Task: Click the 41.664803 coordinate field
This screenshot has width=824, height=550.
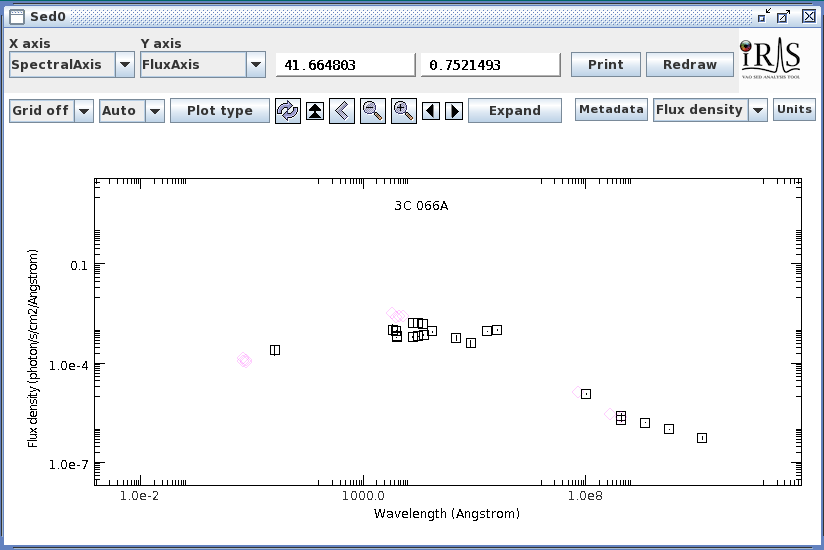Action: pyautogui.click(x=346, y=65)
